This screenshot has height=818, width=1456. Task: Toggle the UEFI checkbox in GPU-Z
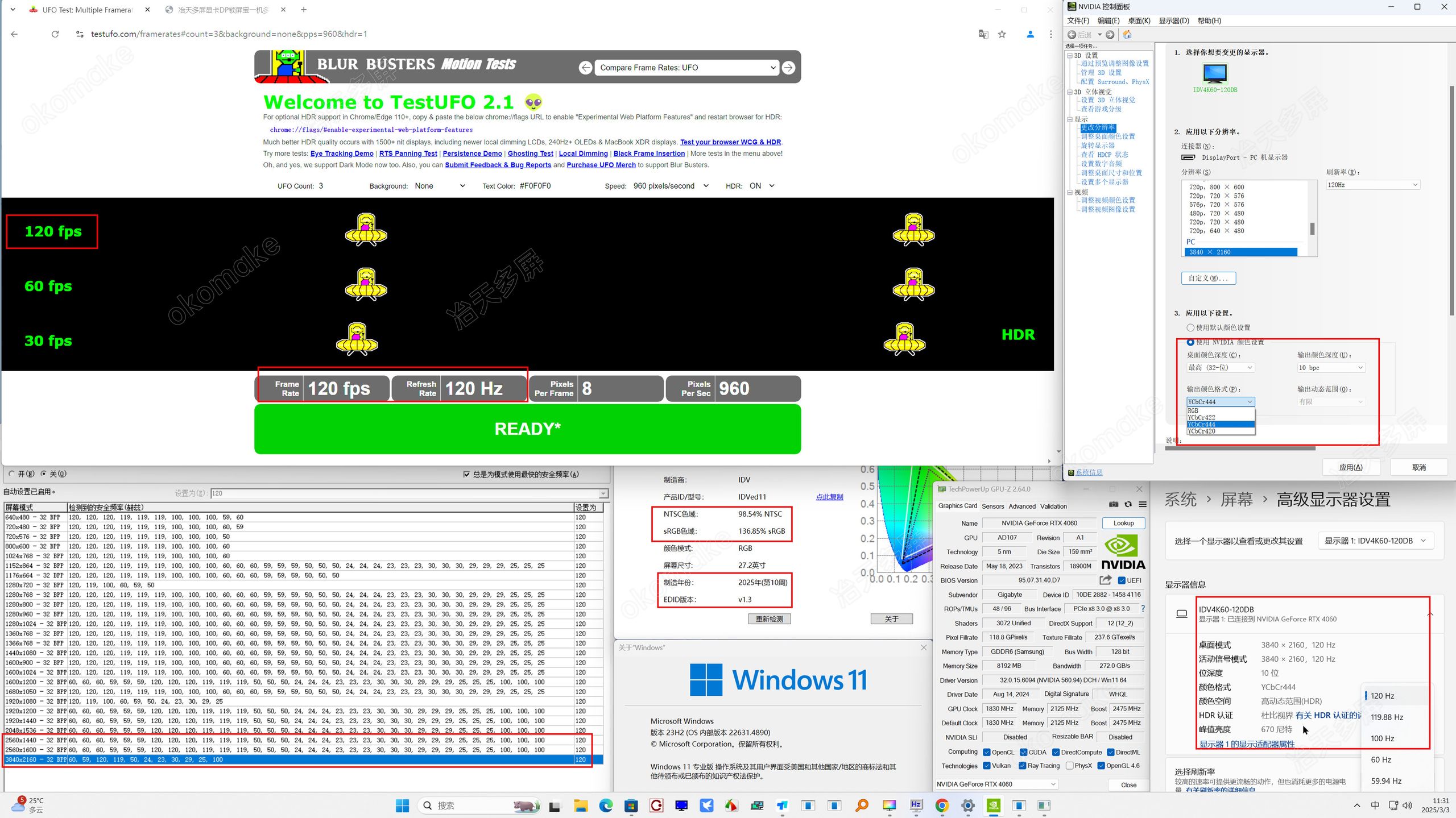click(1122, 580)
